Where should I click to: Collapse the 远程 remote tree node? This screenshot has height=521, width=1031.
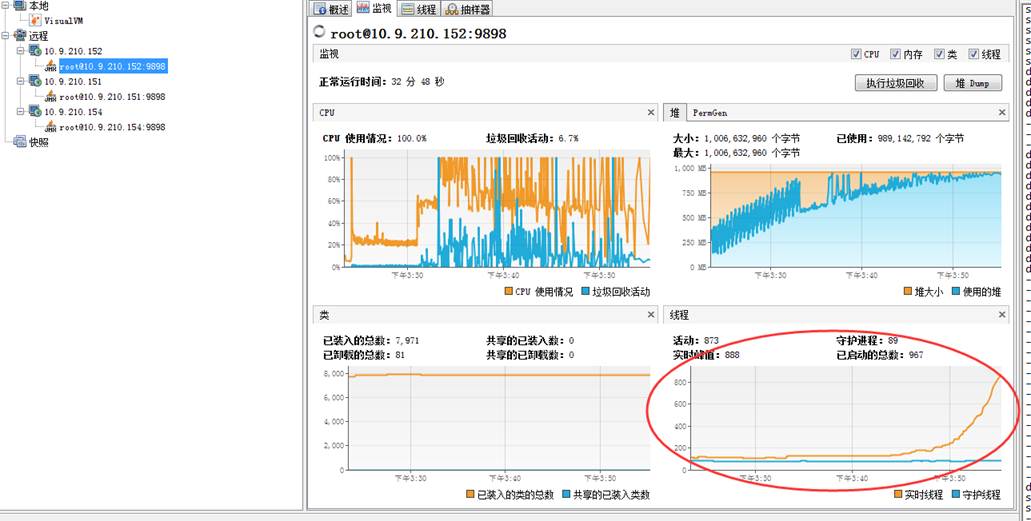pos(5,36)
